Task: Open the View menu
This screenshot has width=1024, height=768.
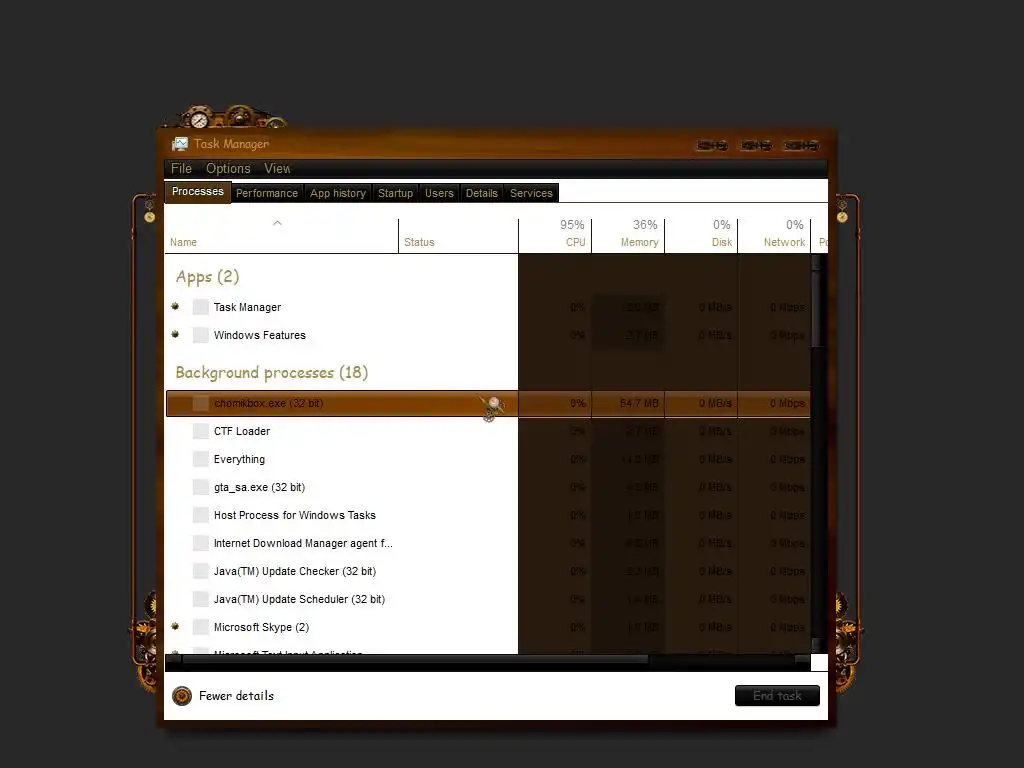Action: pos(277,168)
